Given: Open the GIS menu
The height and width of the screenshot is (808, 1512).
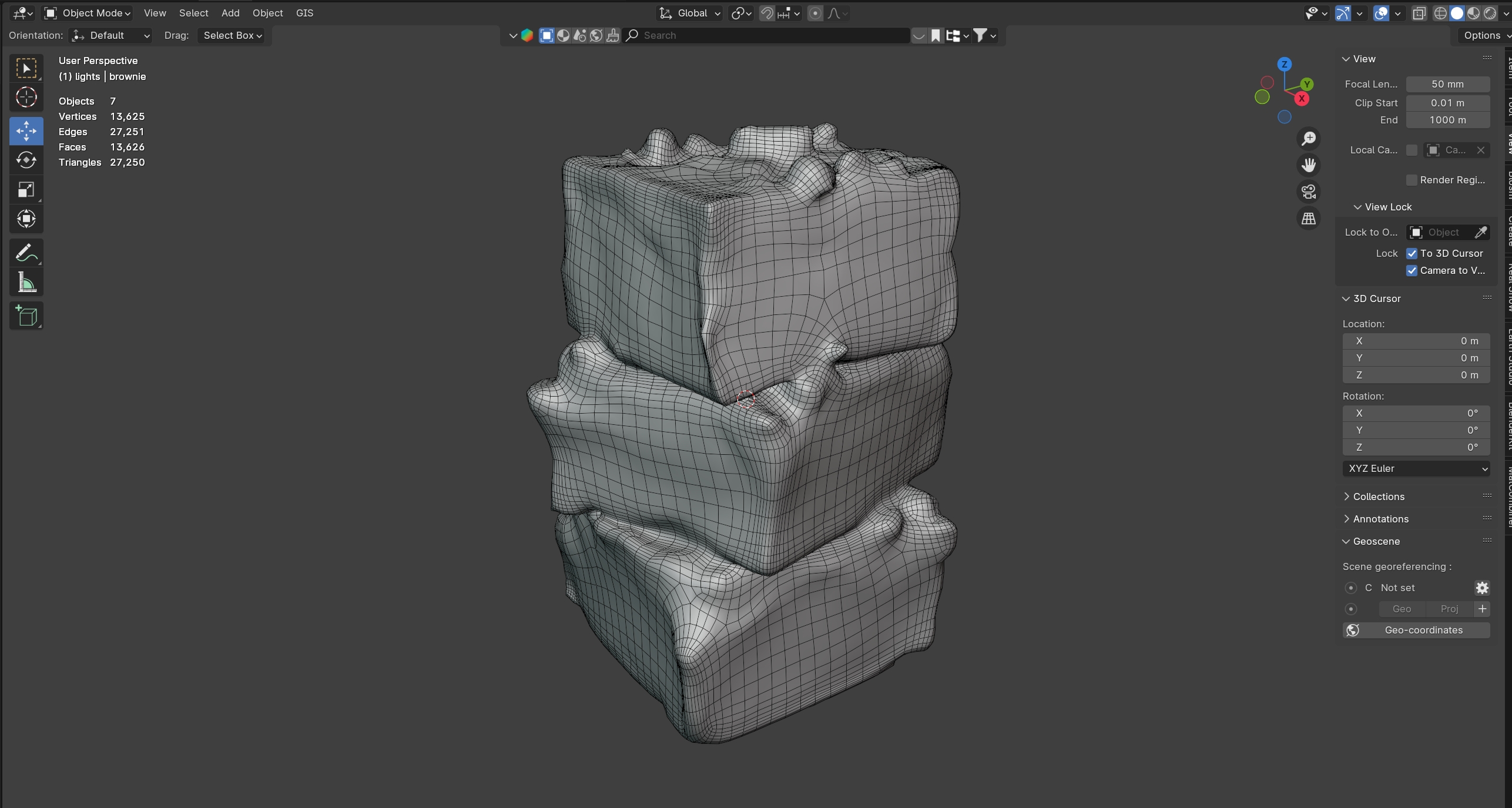Looking at the screenshot, I should (304, 13).
